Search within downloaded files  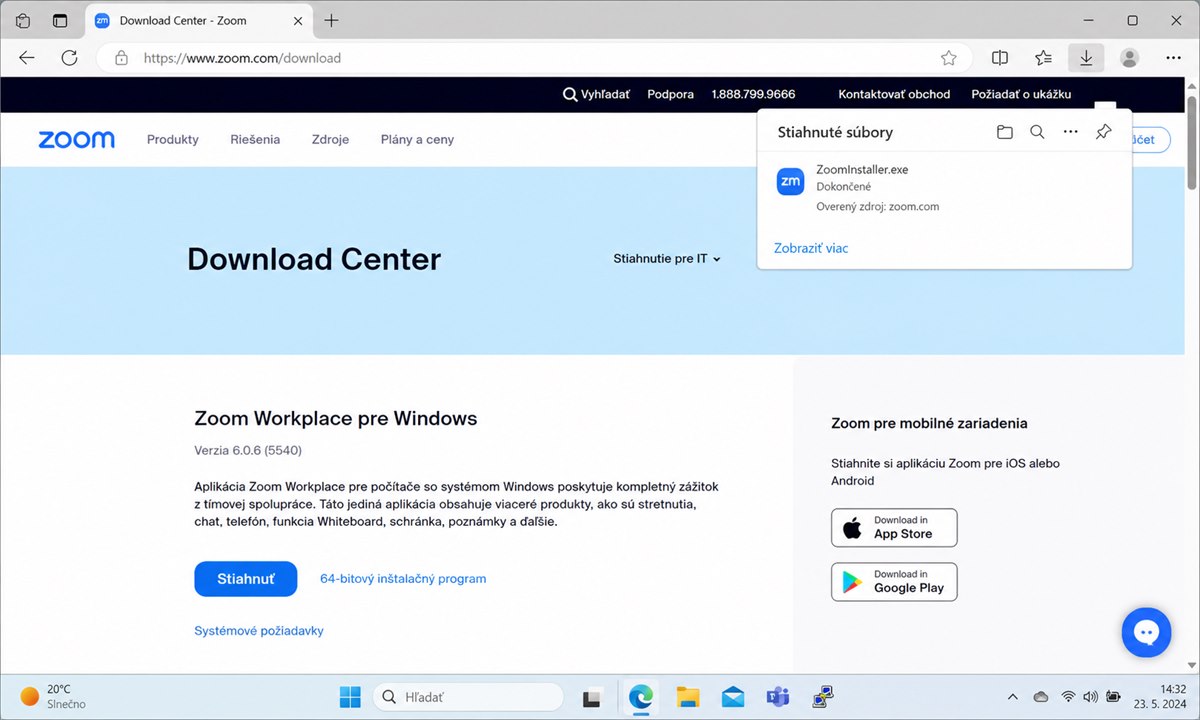1037,132
